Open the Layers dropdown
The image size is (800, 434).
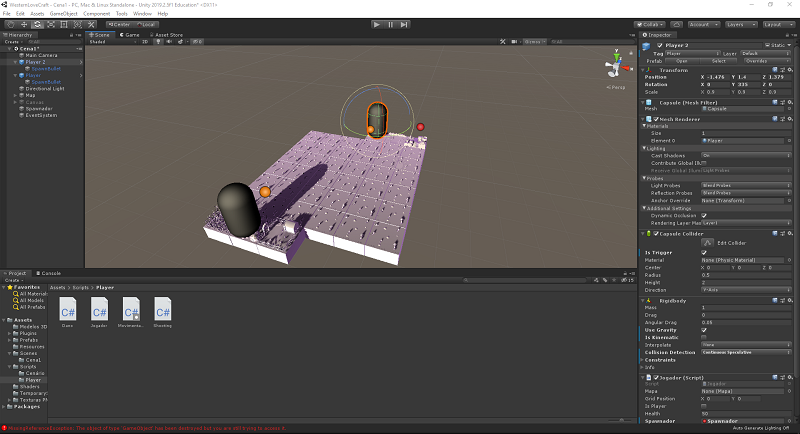(x=740, y=23)
